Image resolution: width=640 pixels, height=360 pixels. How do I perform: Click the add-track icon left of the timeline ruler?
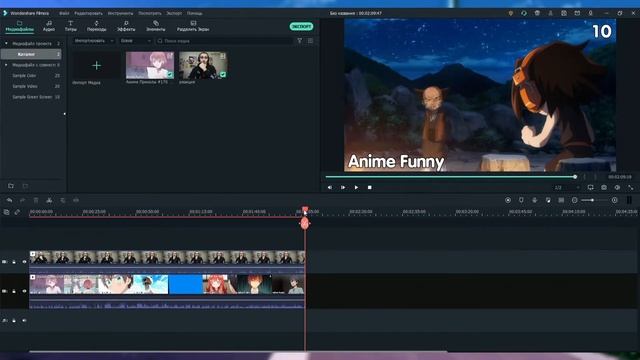pos(7,212)
